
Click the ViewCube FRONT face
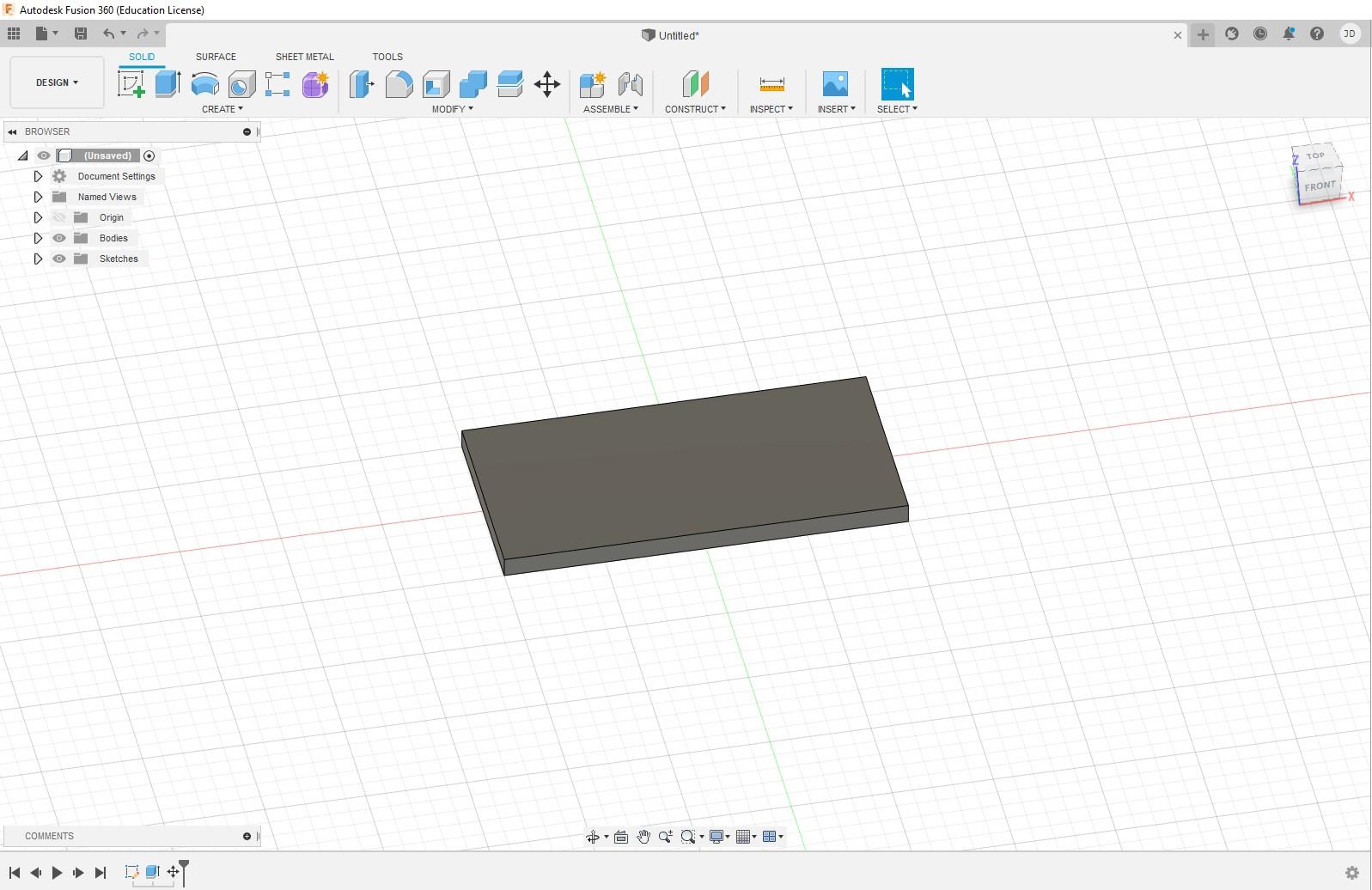1319,186
